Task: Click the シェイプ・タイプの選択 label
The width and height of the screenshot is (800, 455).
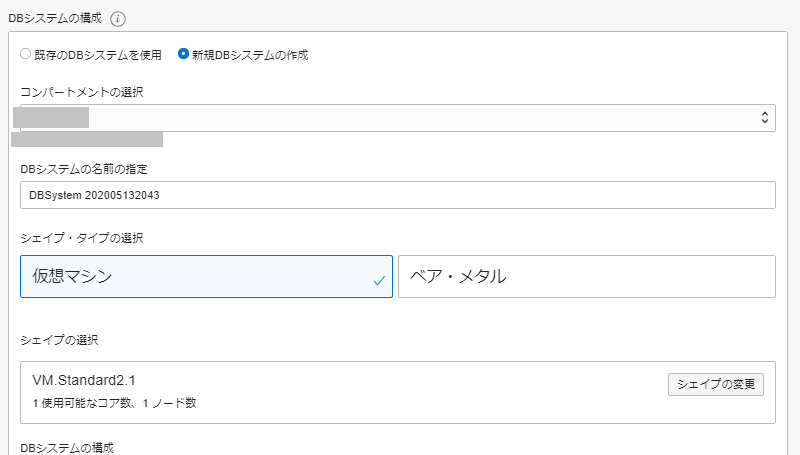Action: 82,238
